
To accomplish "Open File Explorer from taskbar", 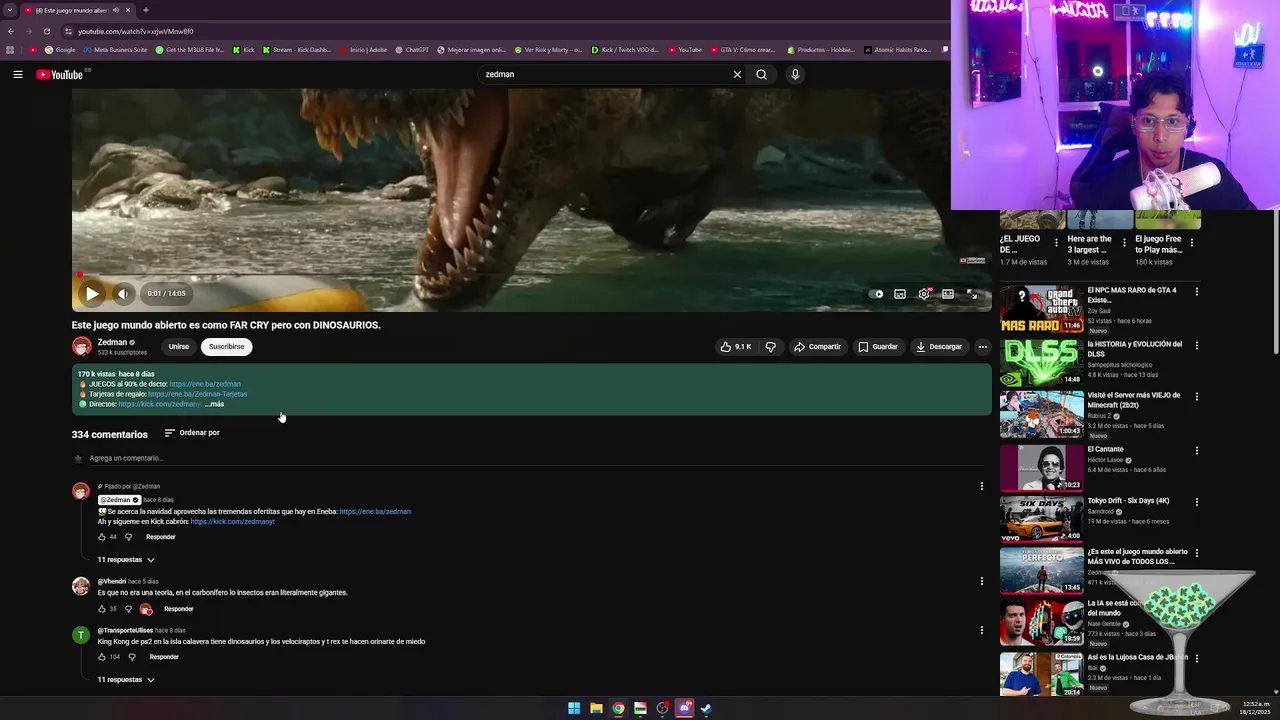I will pos(596,708).
